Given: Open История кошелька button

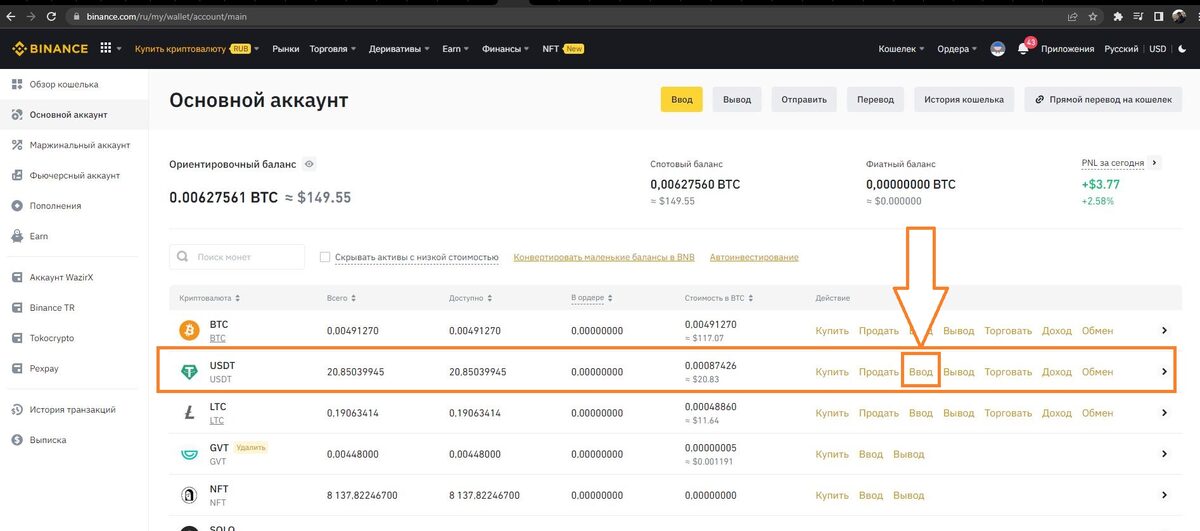Looking at the screenshot, I should click(963, 99).
